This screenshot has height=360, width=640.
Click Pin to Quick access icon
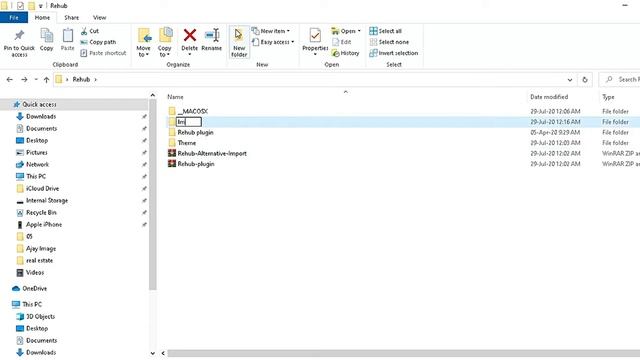(19, 42)
